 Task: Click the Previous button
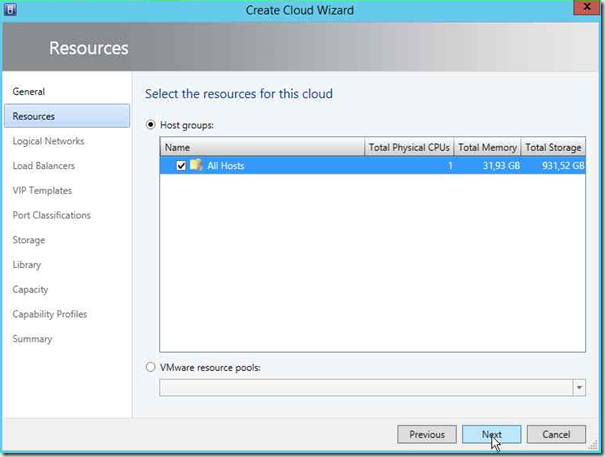(x=427, y=434)
